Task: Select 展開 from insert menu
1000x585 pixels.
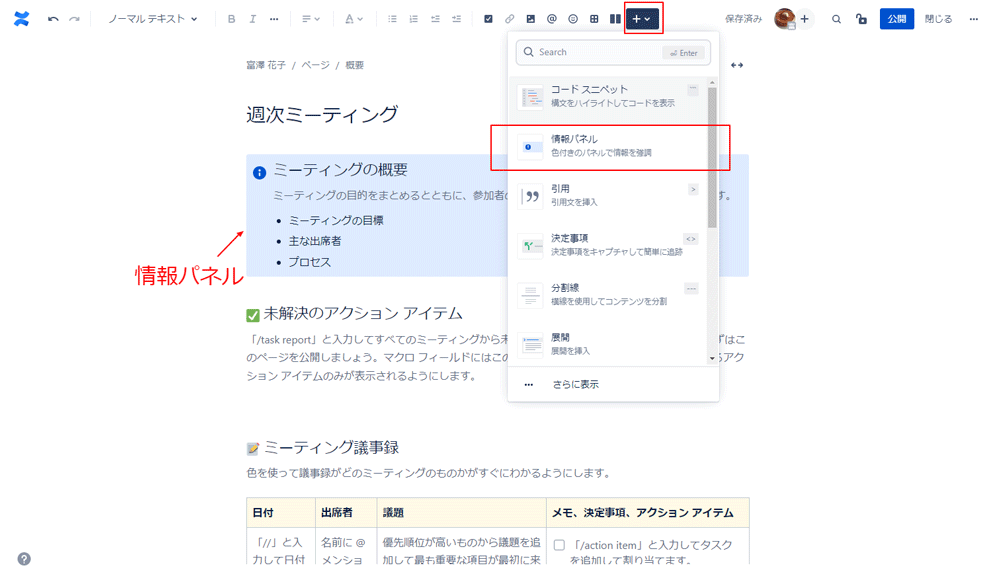Action: (x=609, y=344)
